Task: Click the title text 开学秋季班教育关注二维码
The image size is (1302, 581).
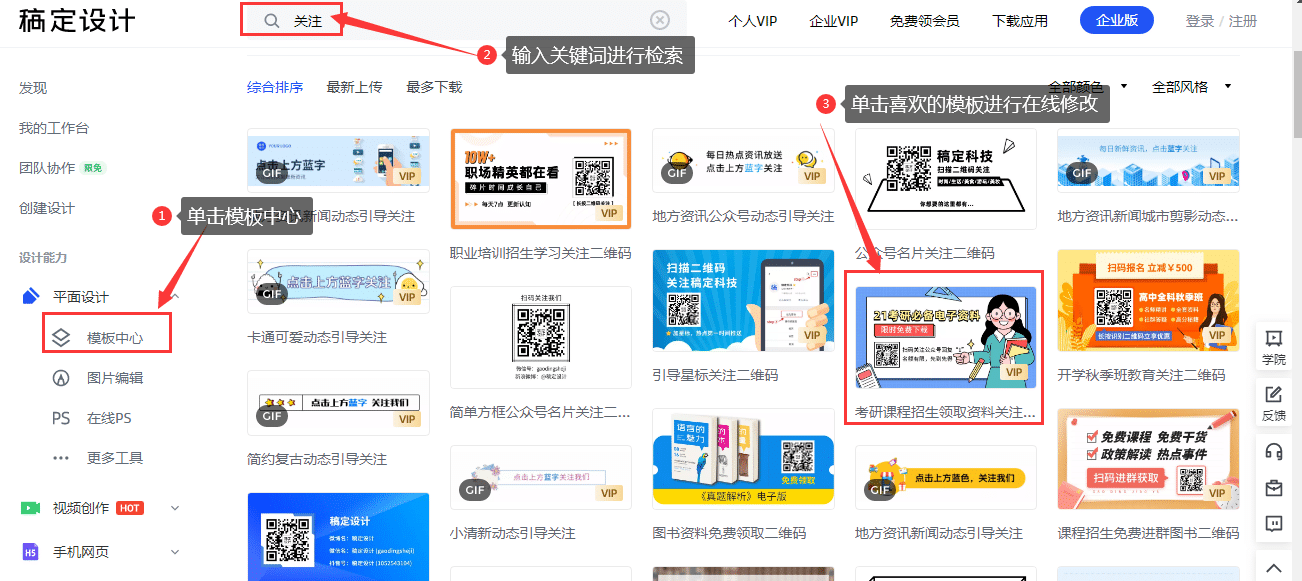Action: click(x=1141, y=375)
